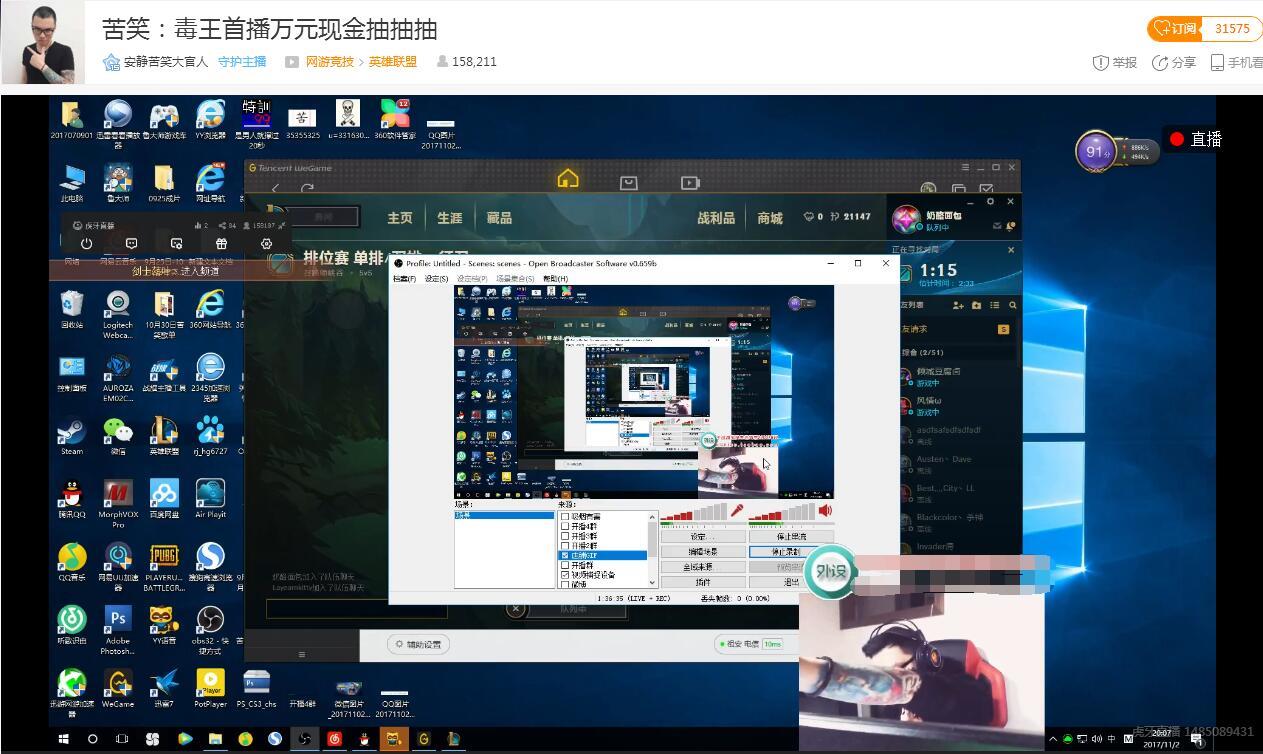Click the orange 订阅 subscribe button
Image resolution: width=1263 pixels, height=754 pixels.
click(x=1176, y=29)
